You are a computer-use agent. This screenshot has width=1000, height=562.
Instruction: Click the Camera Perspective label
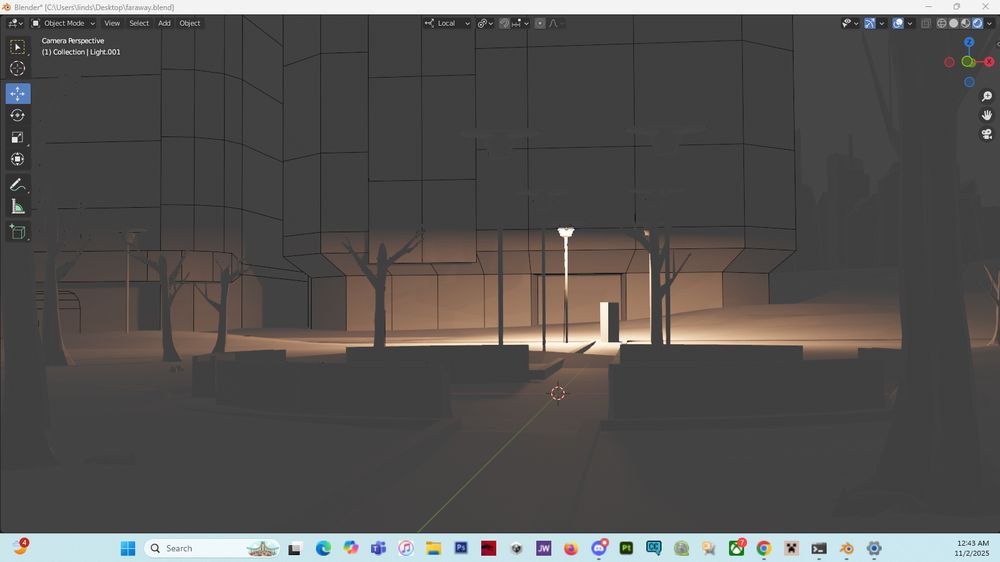(73, 41)
